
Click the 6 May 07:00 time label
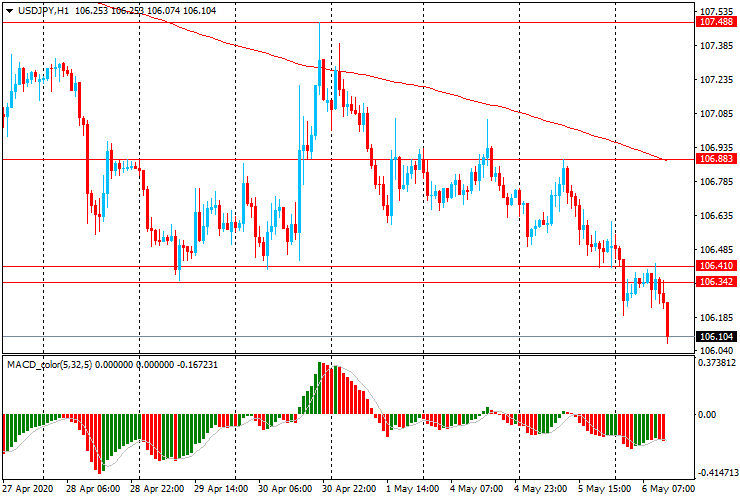670,488
